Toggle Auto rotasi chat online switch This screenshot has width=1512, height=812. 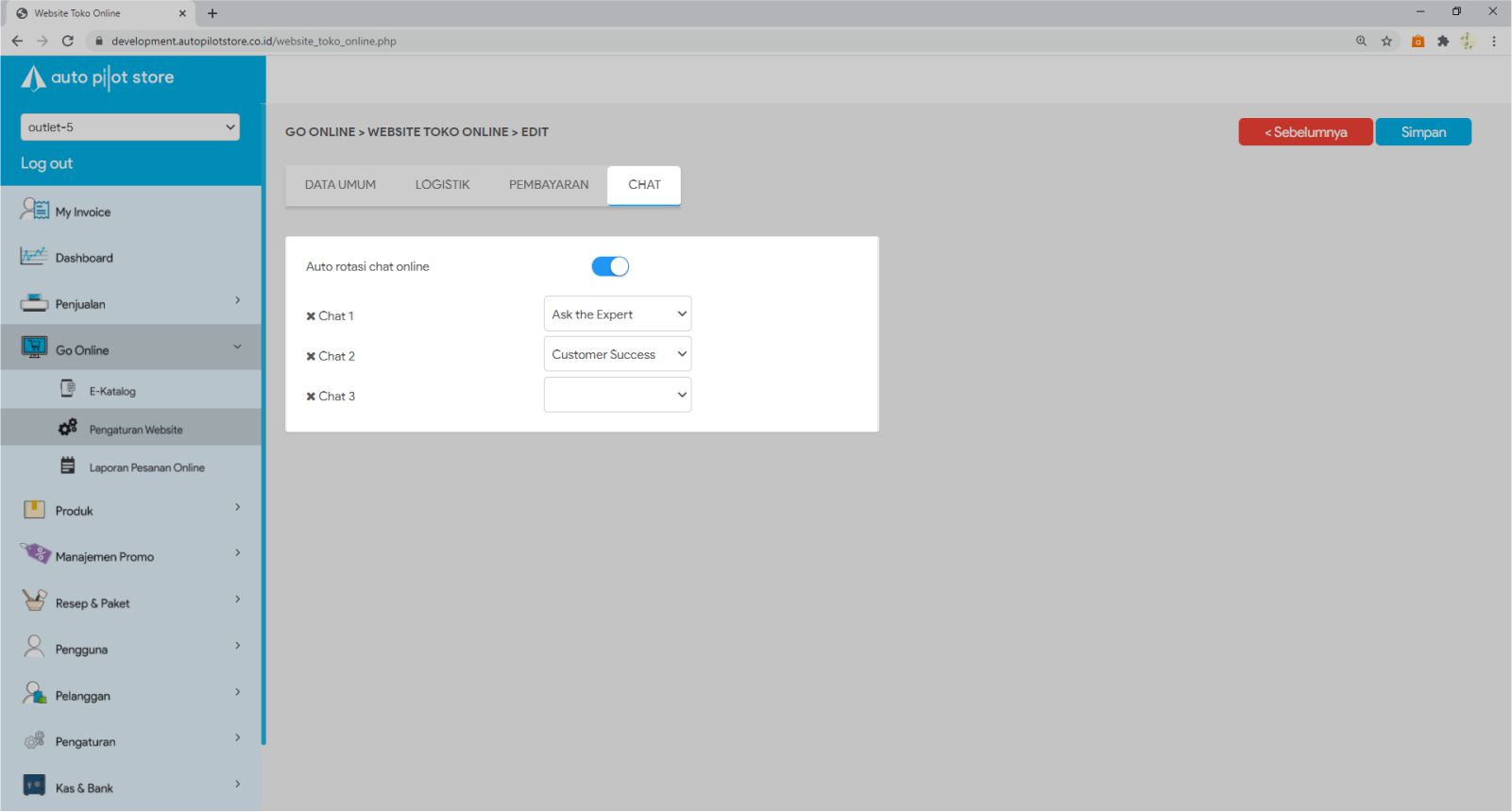tap(610, 266)
